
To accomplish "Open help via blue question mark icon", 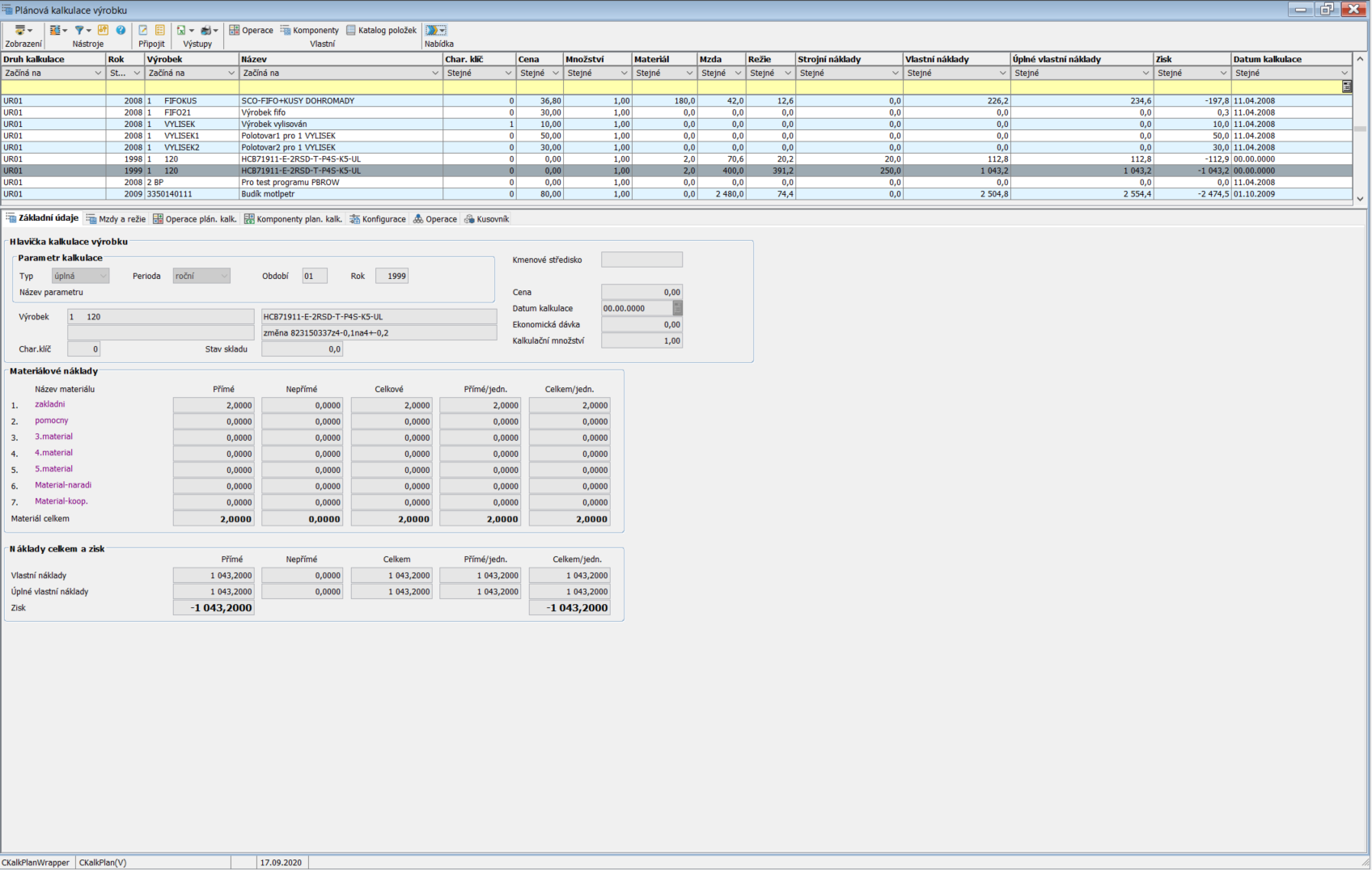I will 121,30.
